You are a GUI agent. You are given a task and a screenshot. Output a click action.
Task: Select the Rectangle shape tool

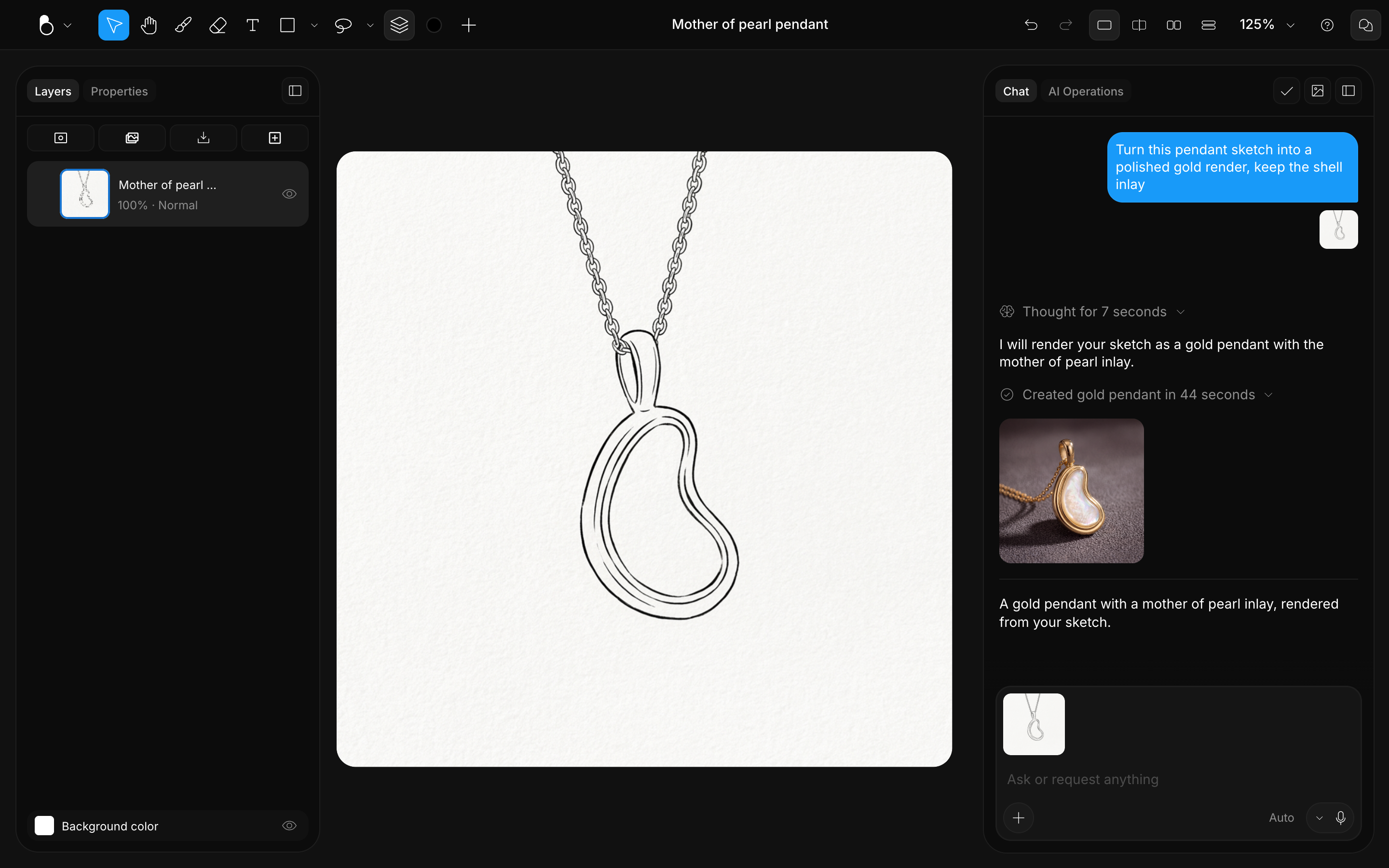[x=287, y=25]
